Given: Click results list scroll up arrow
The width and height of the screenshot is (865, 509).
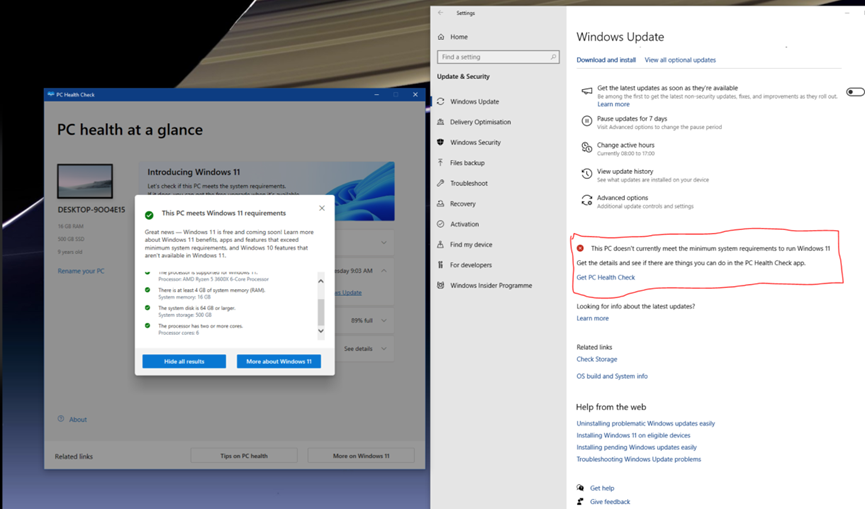Looking at the screenshot, I should pos(321,281).
